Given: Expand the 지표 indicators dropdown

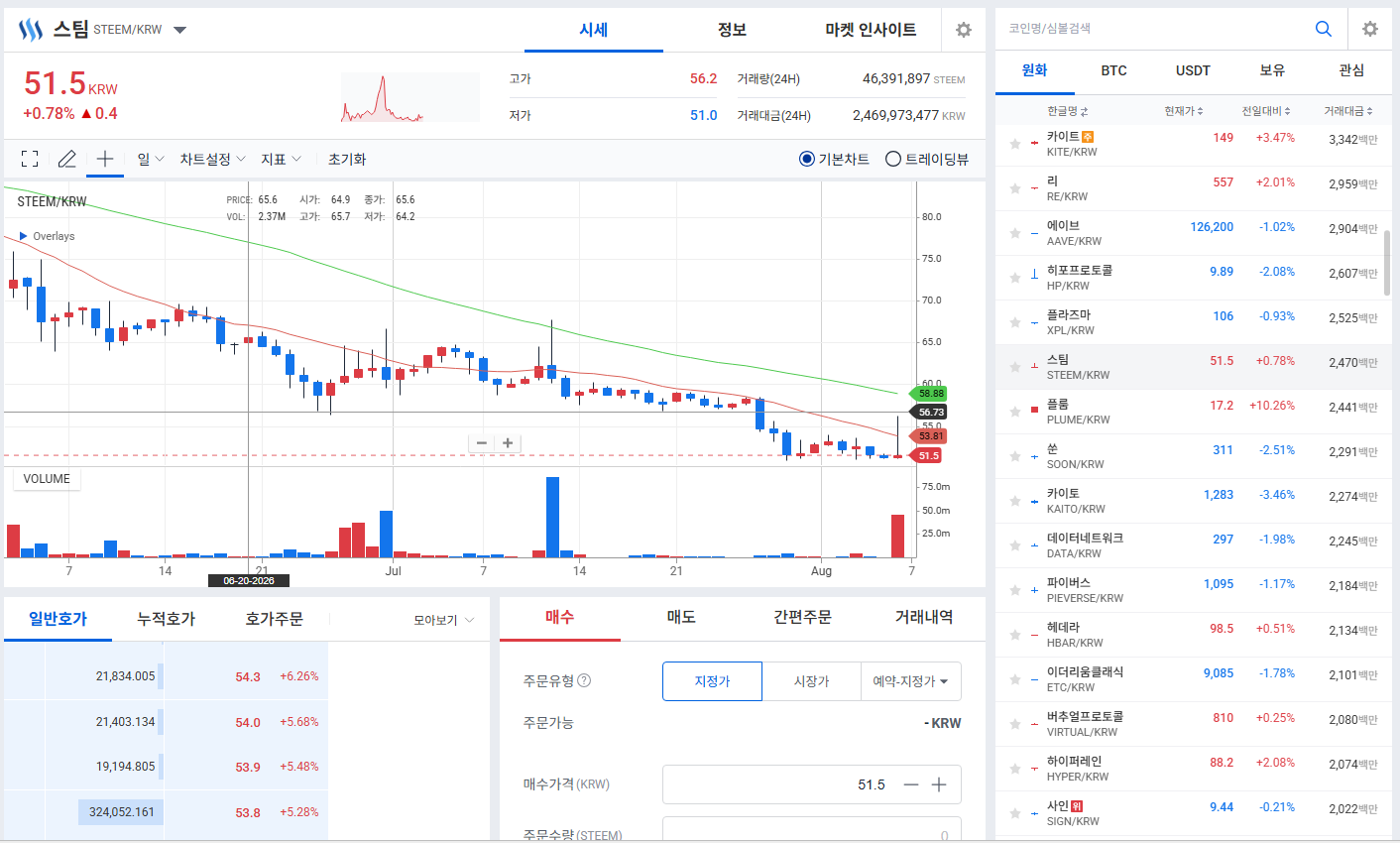Looking at the screenshot, I should [x=281, y=159].
